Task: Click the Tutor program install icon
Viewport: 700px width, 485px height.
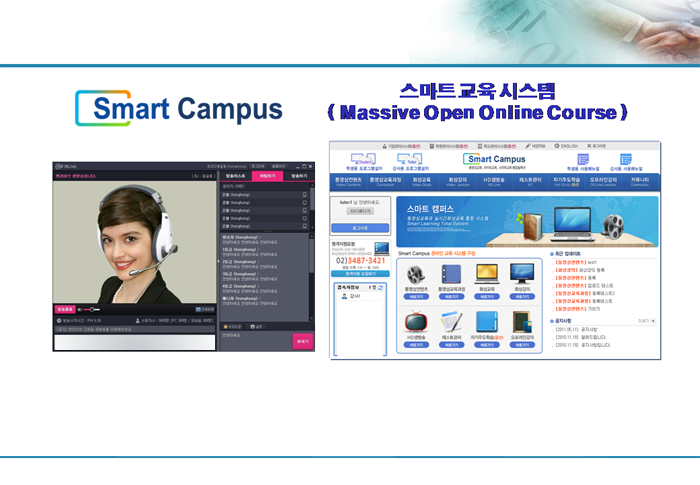Action: pos(410,159)
